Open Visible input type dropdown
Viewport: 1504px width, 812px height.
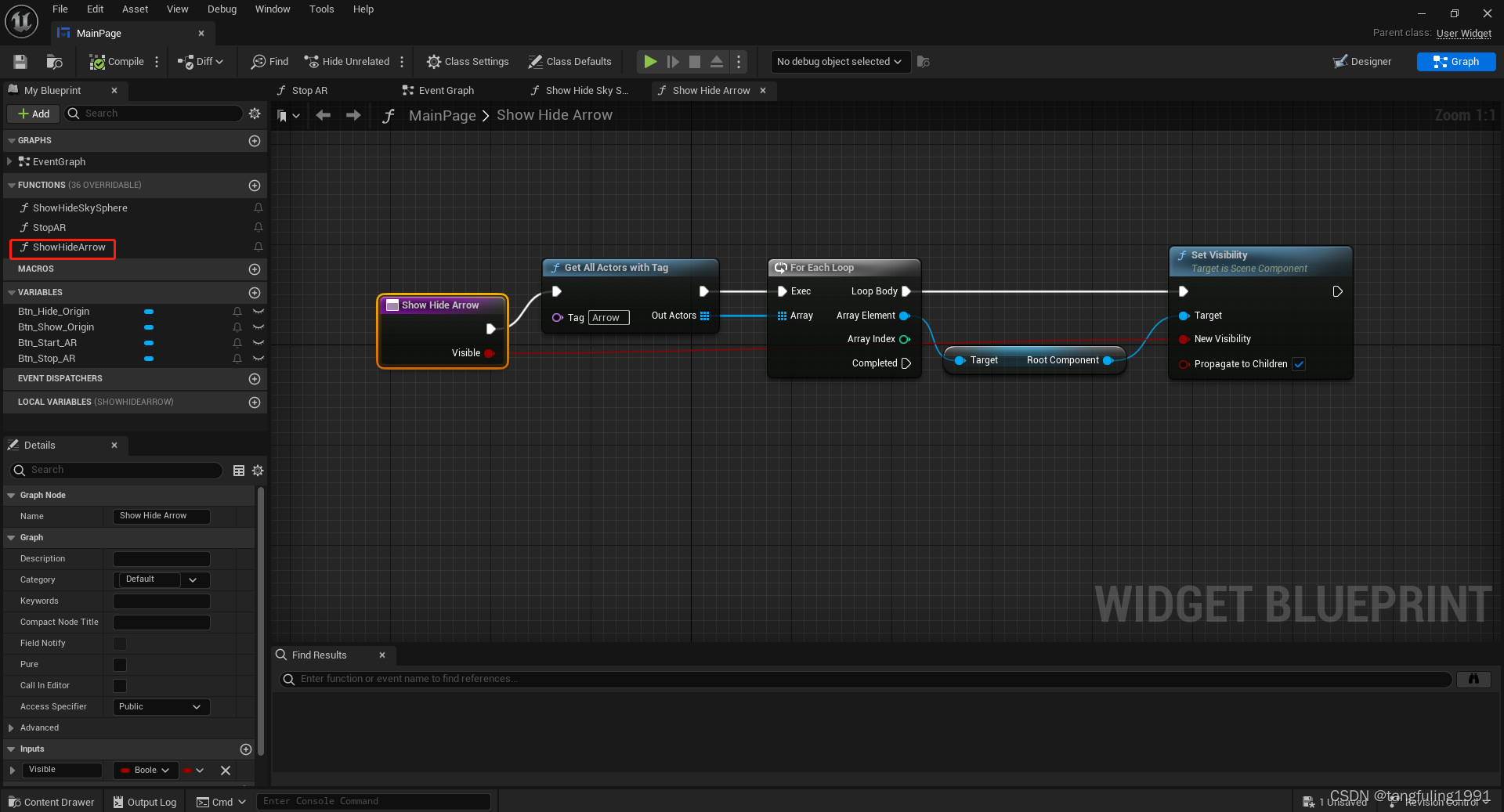[146, 770]
